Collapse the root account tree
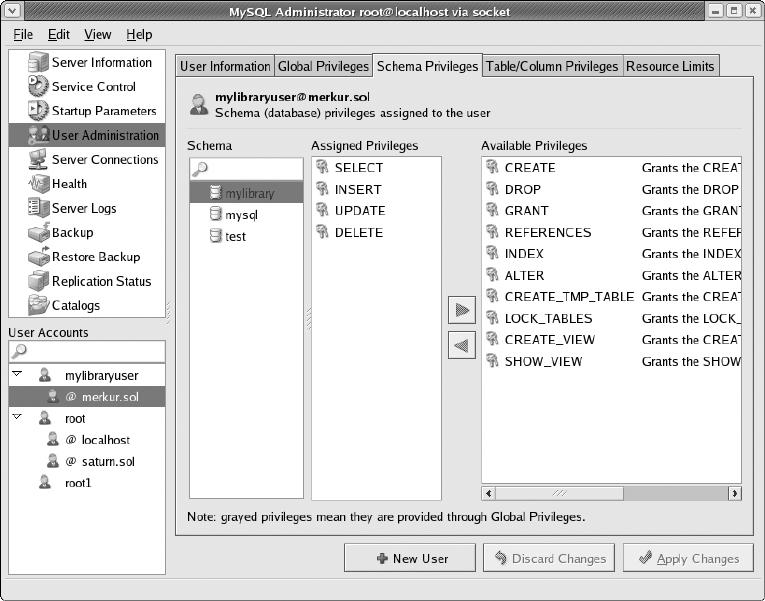 (x=17, y=417)
